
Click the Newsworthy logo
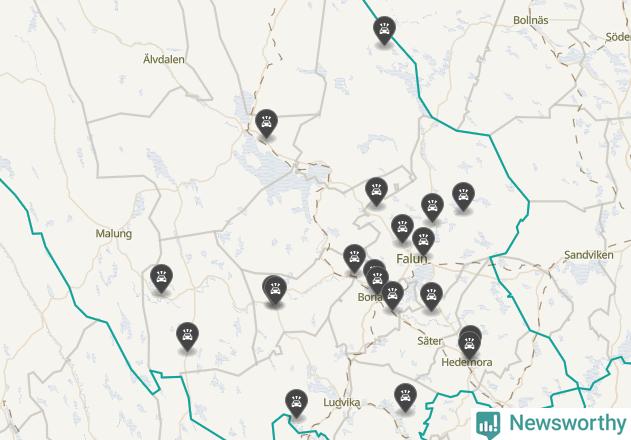(x=551, y=424)
